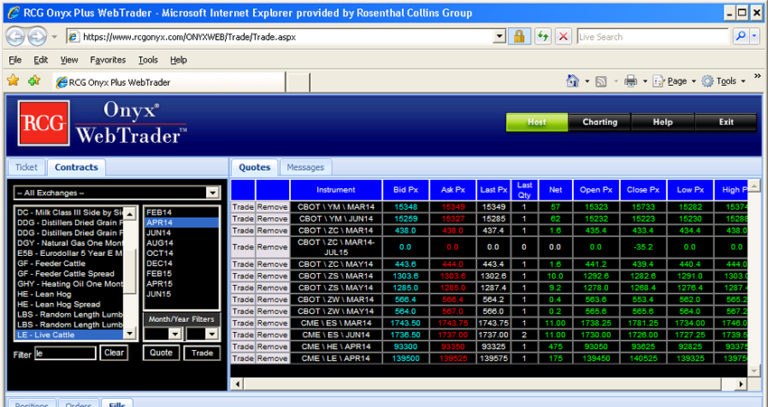Viewport: 768px width, 407px height.
Task: Expand the All Exchanges dropdown
Action: (212, 192)
